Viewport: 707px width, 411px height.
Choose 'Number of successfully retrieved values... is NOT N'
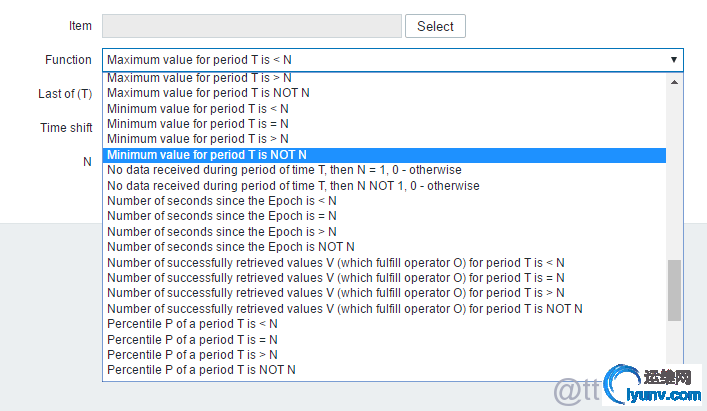point(344,308)
